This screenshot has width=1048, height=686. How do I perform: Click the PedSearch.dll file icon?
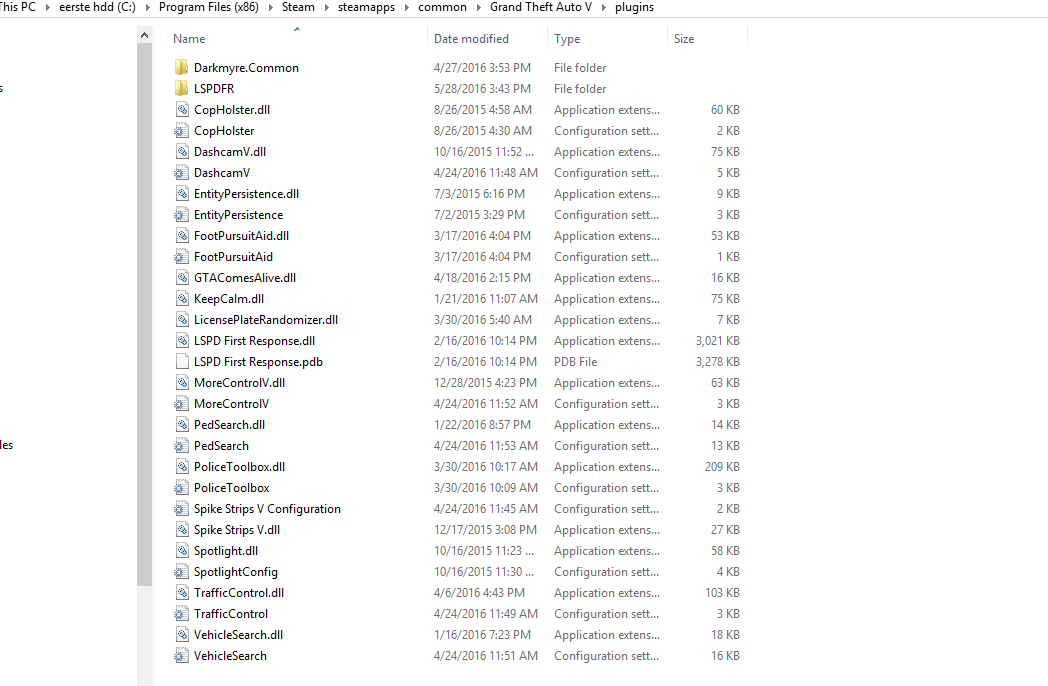(181, 425)
